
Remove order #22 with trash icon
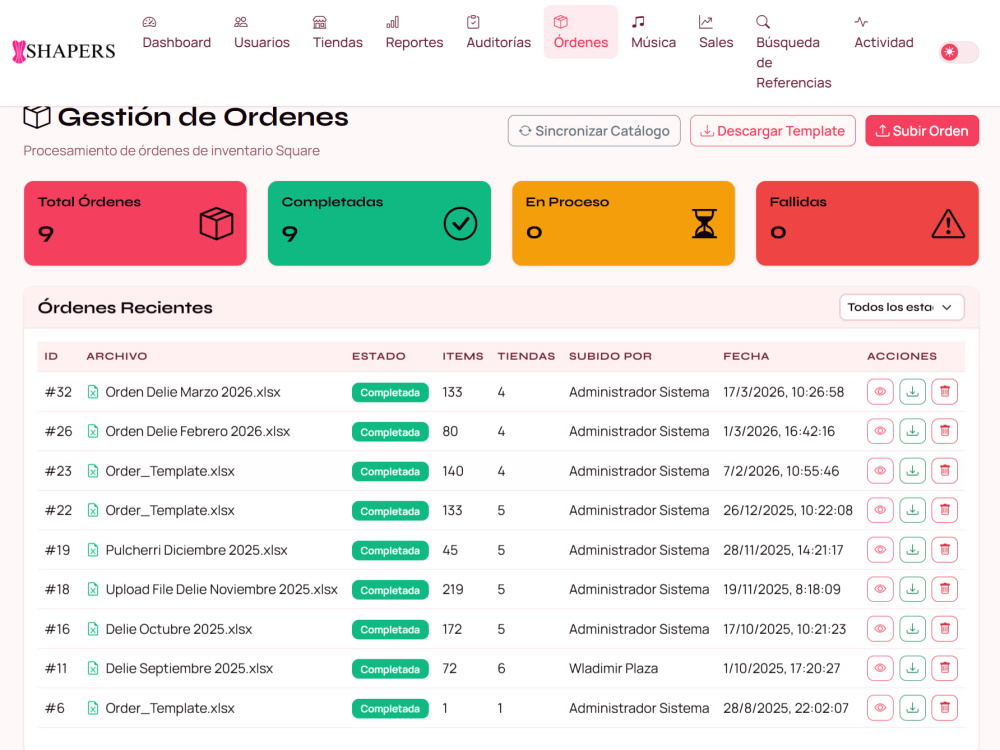(x=945, y=510)
